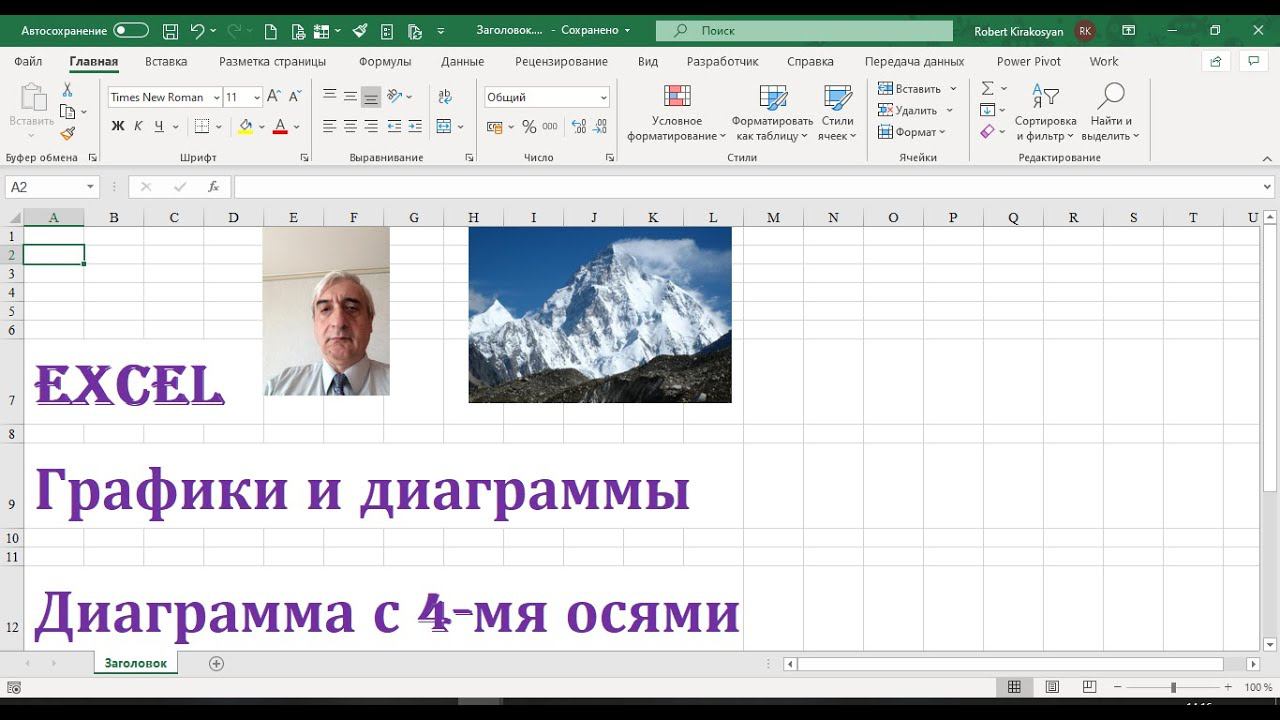Center text horizontally
Screen dimensions: 1280x720
coord(350,126)
